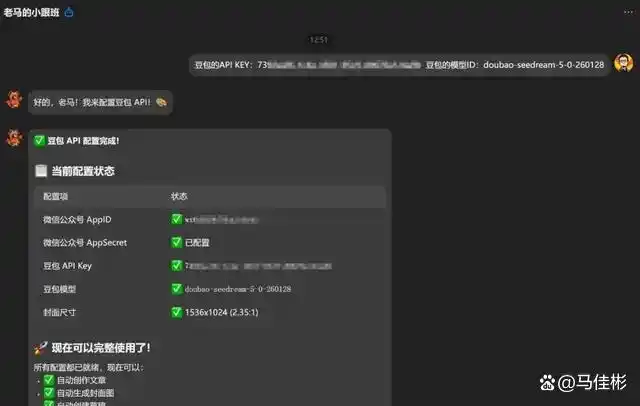Viewport: 640px width, 406px height.
Task: Click the message with doubao-seedream model ID
Action: coord(399,65)
